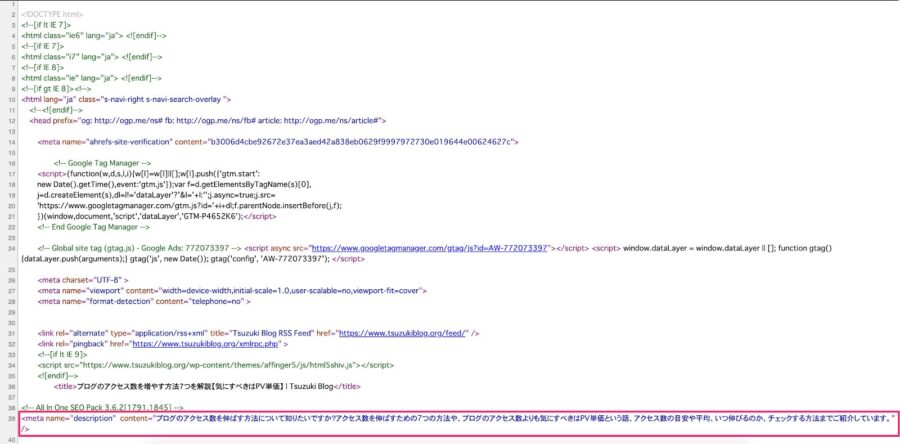The height and width of the screenshot is (444, 900).
Task: Click the Google Tag Manager opening comment
Action: 102,163
